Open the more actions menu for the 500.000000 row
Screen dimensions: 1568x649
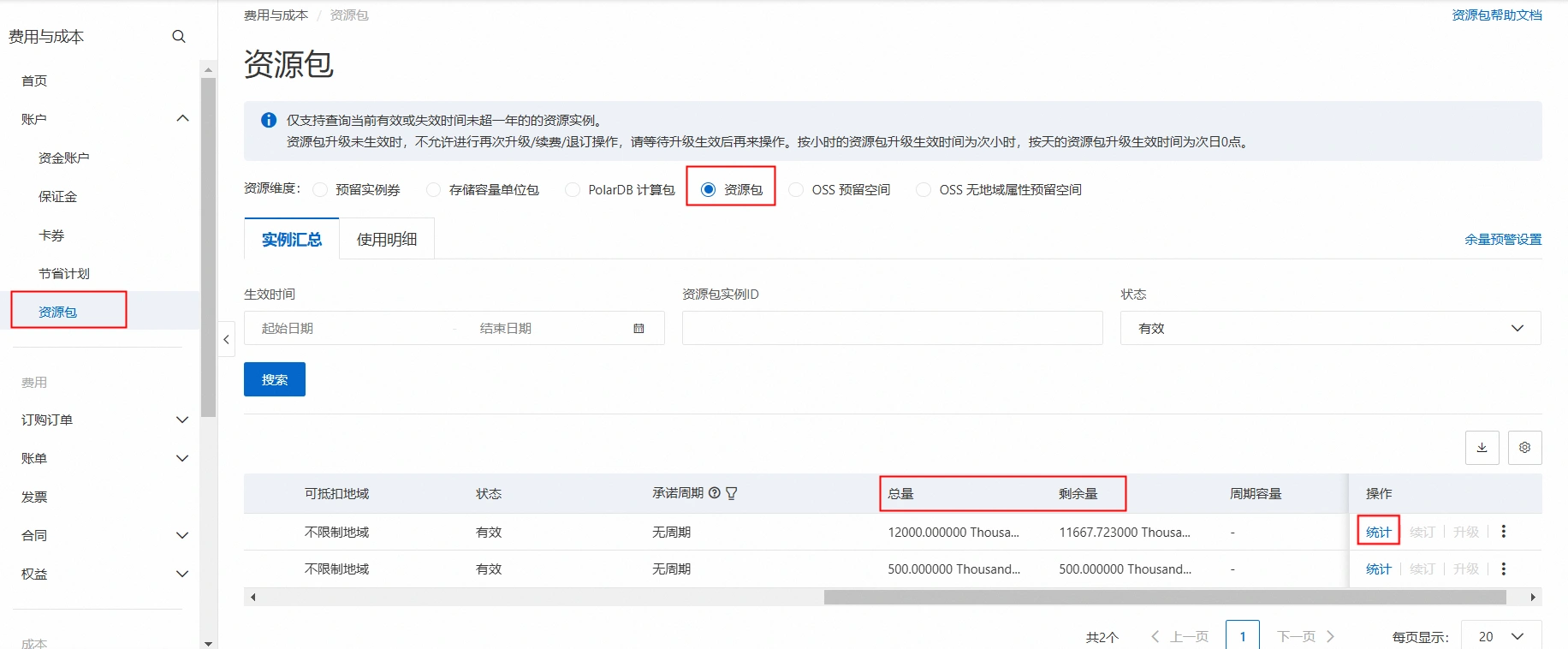[x=1504, y=569]
